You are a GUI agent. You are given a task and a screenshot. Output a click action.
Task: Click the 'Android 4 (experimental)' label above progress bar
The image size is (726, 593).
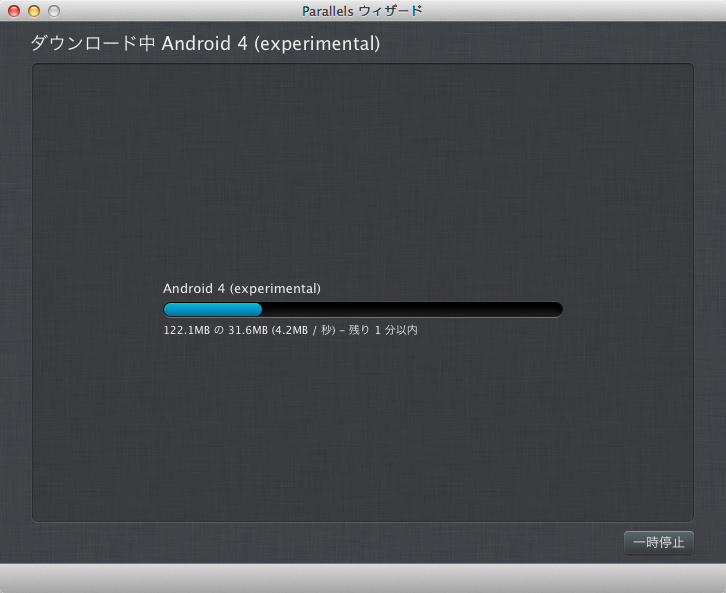(242, 289)
